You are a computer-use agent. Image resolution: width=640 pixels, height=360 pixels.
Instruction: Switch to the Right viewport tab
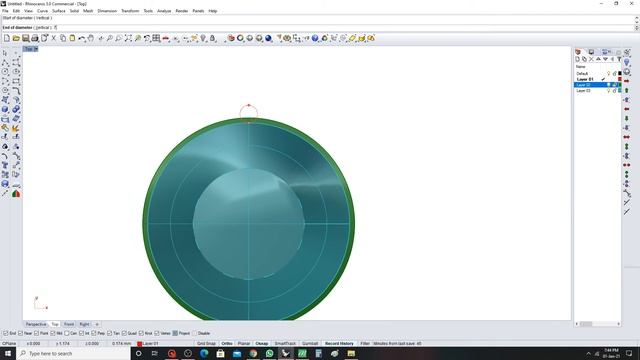coord(84,324)
